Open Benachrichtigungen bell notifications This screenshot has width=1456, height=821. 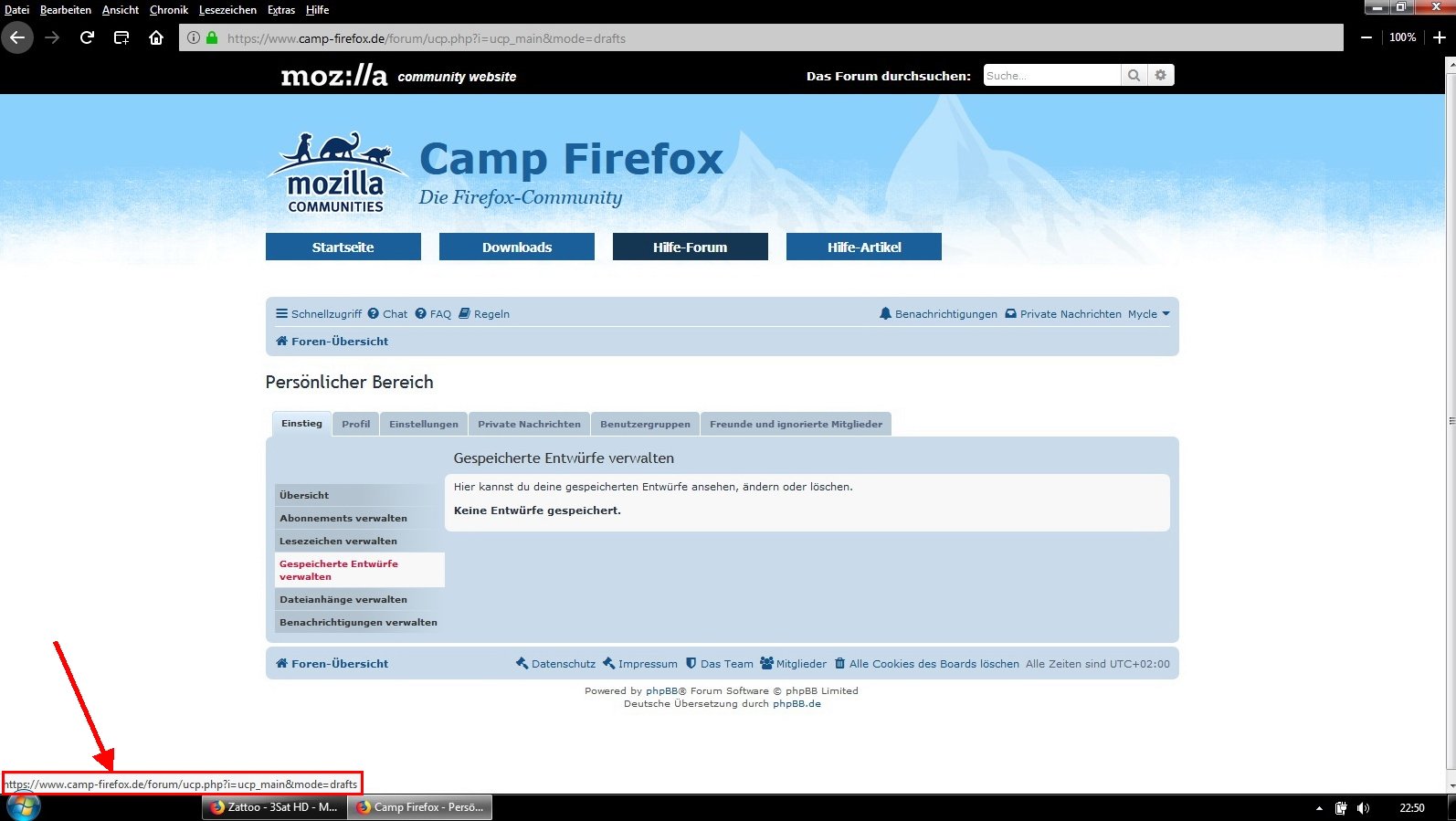click(x=938, y=313)
